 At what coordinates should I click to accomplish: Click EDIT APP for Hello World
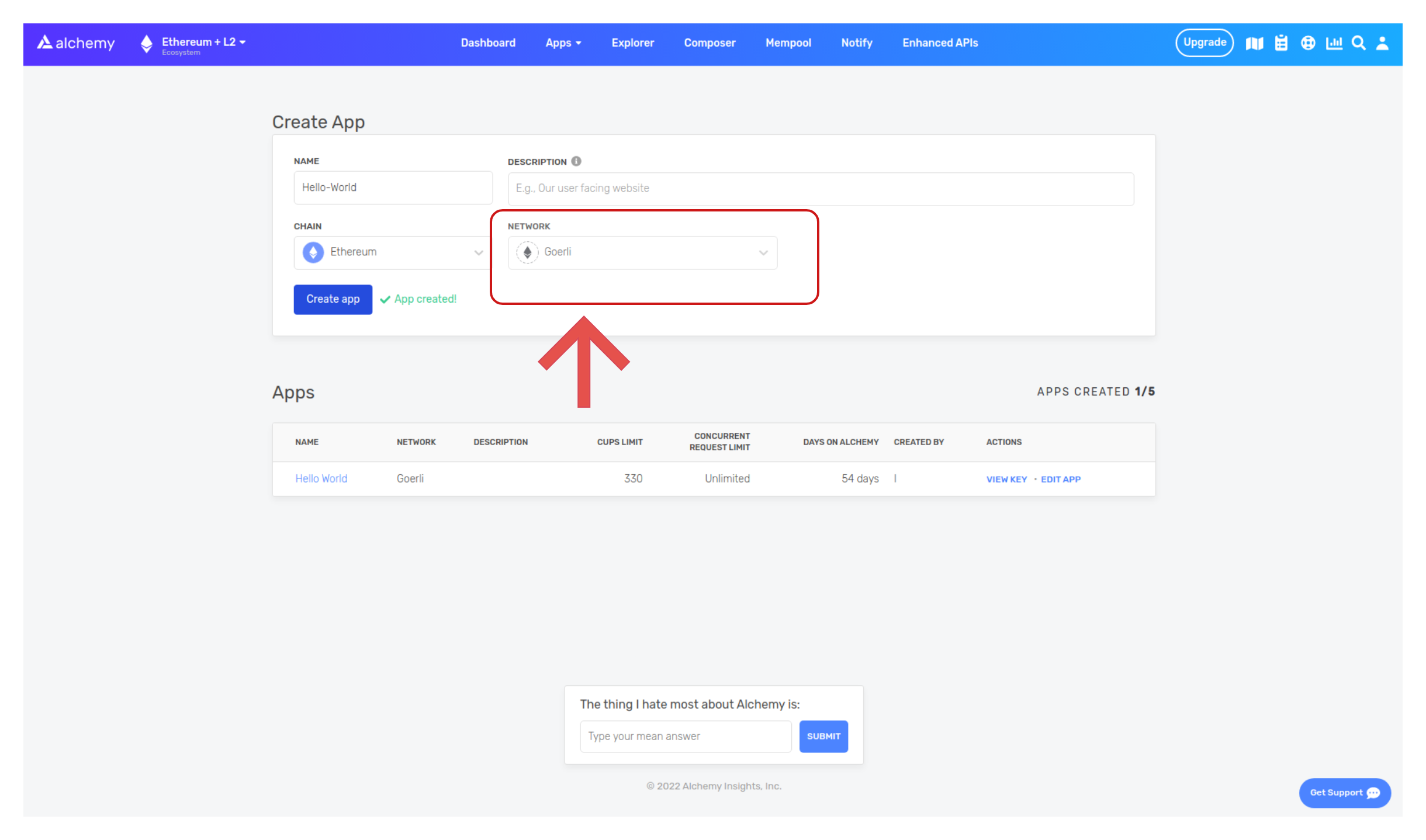coord(1061,479)
